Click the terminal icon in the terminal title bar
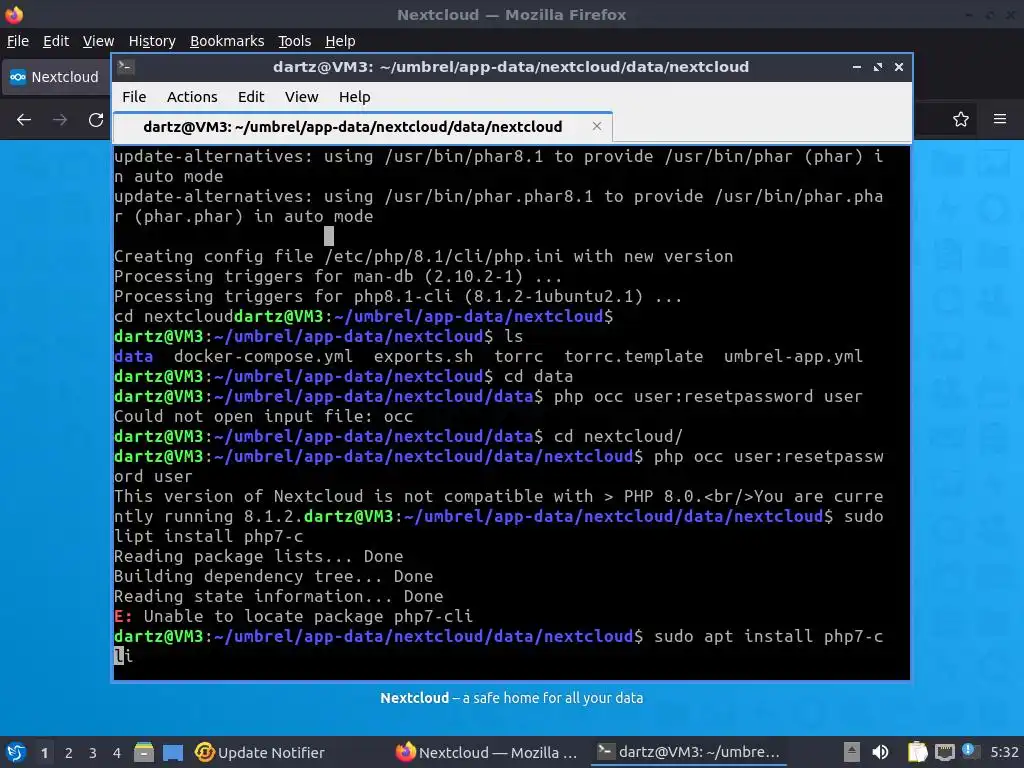 [127, 67]
